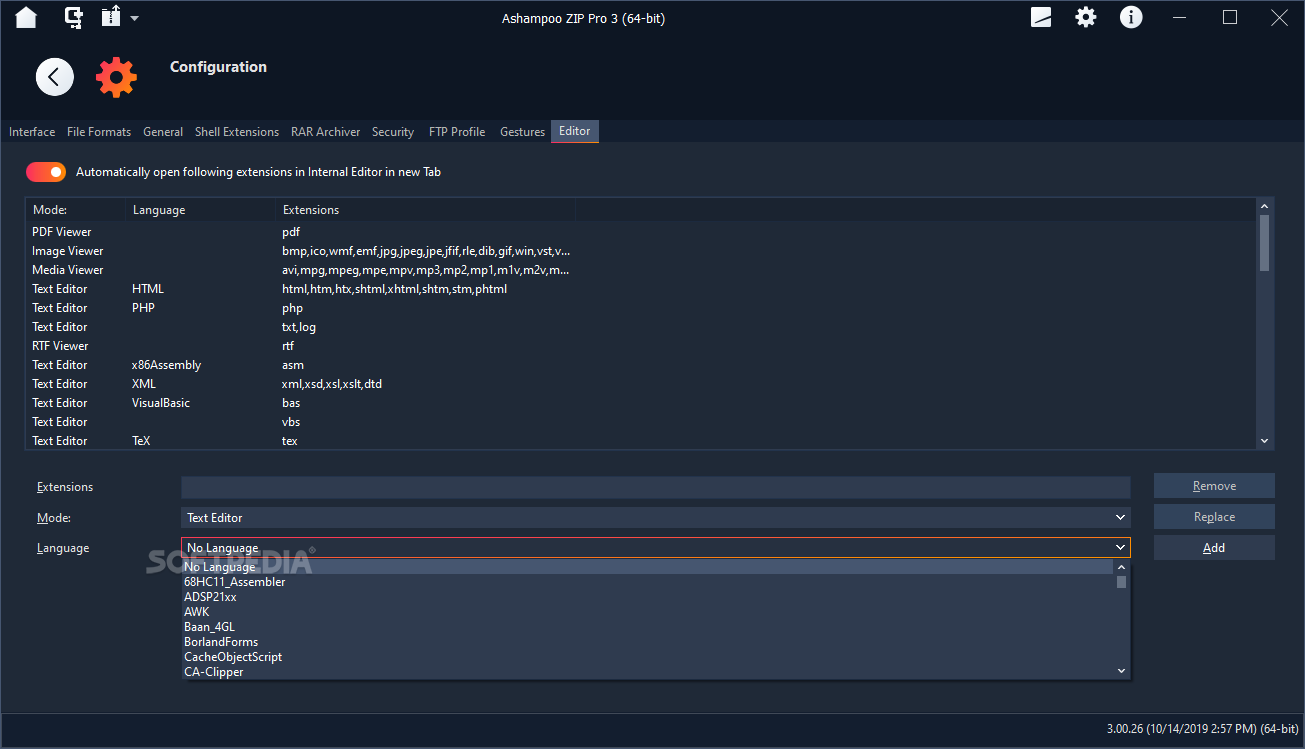Image resolution: width=1305 pixels, height=749 pixels.
Task: Open the info/about icon
Action: 1131,17
